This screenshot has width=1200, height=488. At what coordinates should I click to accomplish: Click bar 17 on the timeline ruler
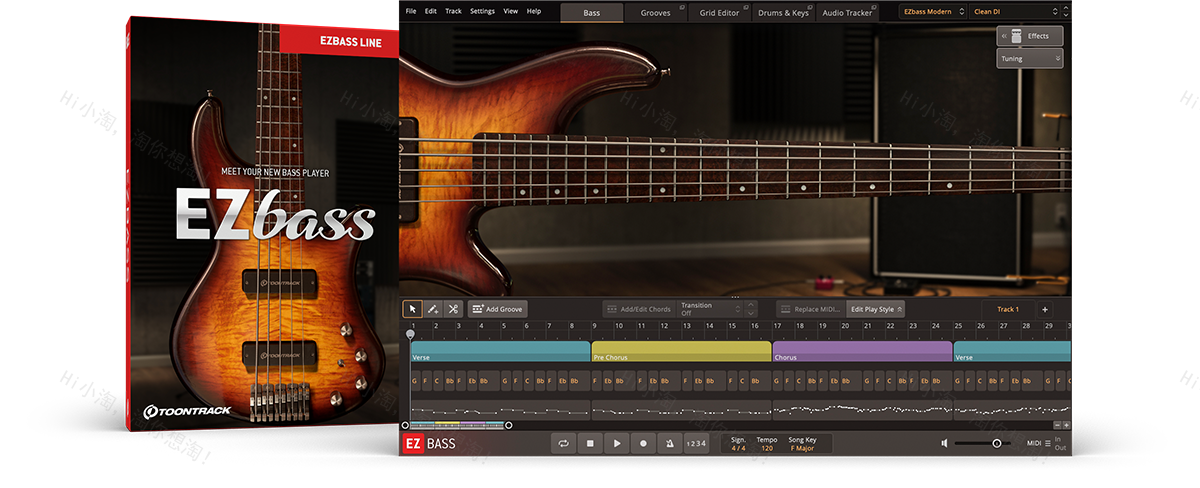(x=776, y=326)
